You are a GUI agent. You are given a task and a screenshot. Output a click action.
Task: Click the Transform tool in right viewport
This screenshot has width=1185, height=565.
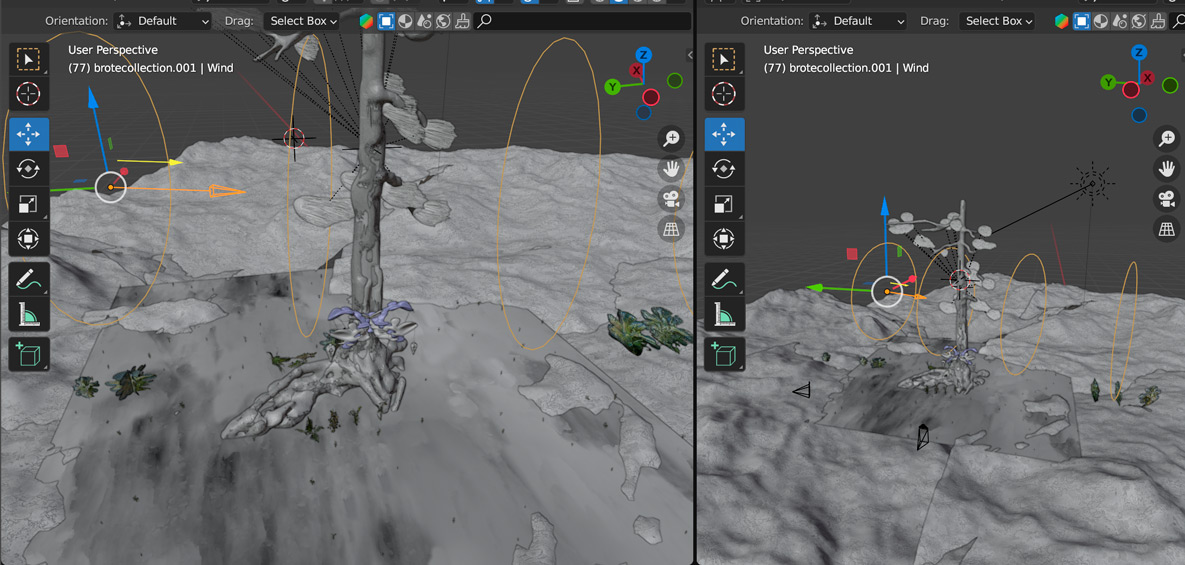point(724,239)
